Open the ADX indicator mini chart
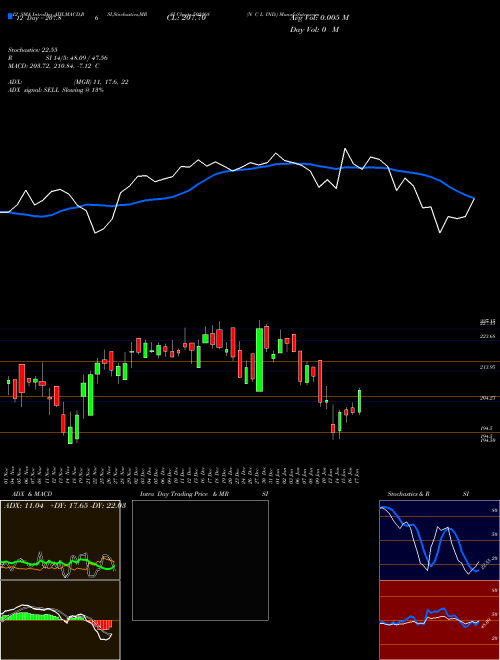 pos(60,540)
